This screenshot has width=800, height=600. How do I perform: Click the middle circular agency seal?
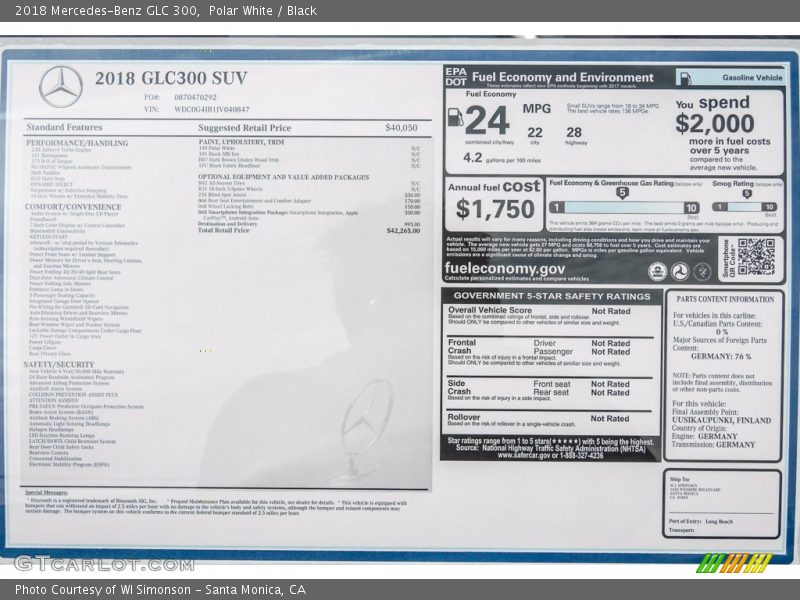pos(680,271)
